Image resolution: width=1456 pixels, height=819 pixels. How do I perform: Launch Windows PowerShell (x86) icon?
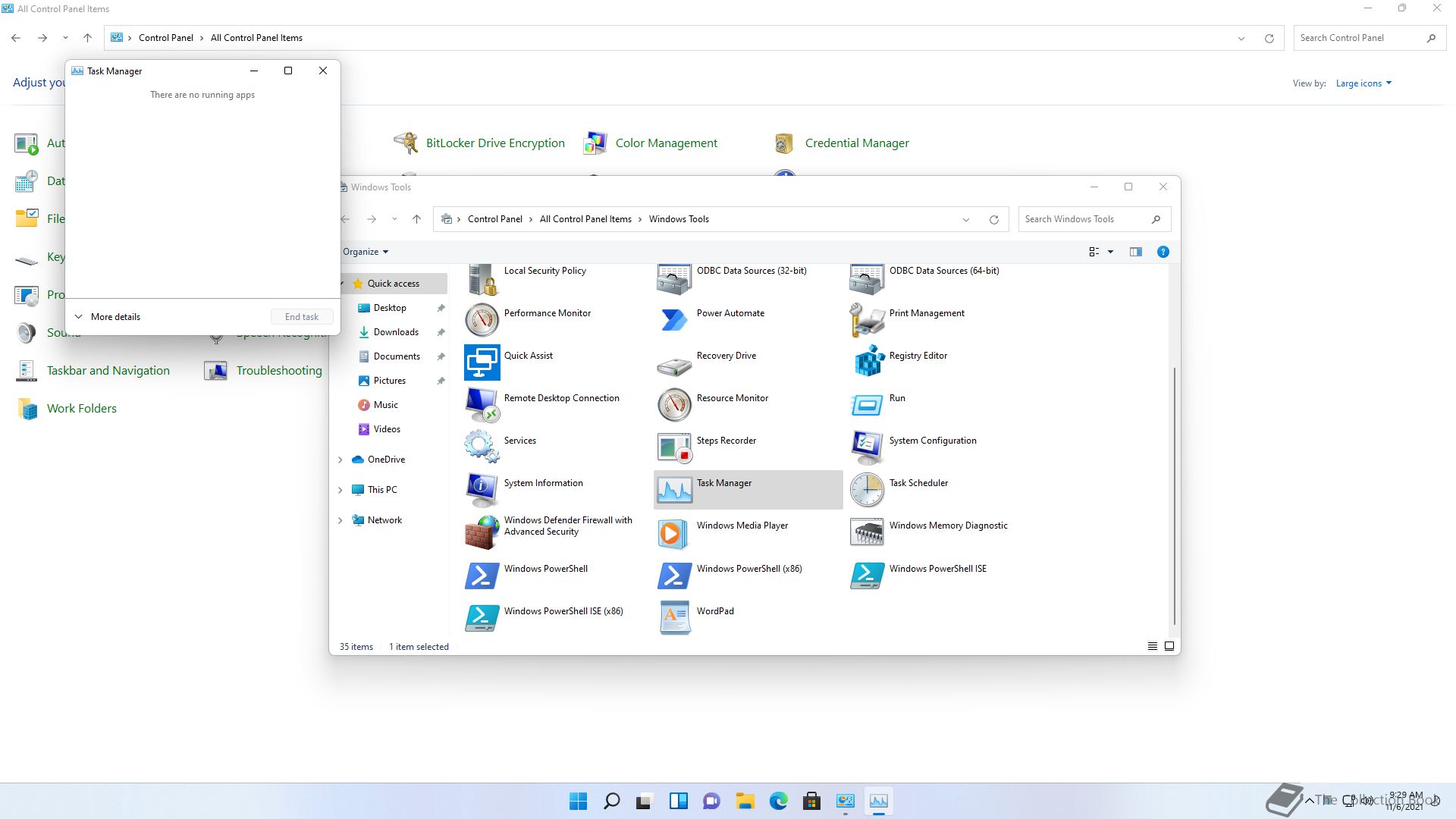point(675,576)
